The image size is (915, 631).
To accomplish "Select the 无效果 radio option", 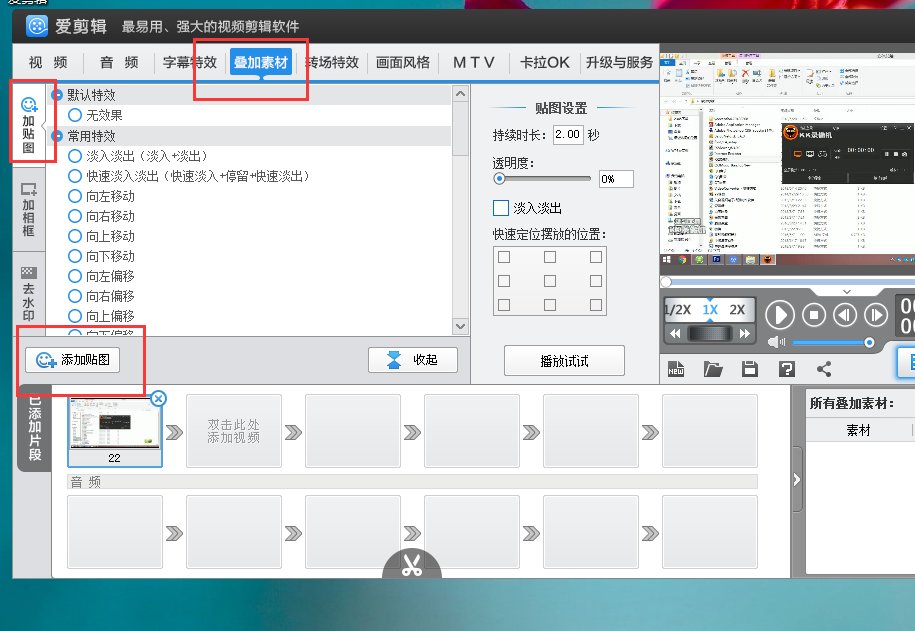I will coord(75,114).
